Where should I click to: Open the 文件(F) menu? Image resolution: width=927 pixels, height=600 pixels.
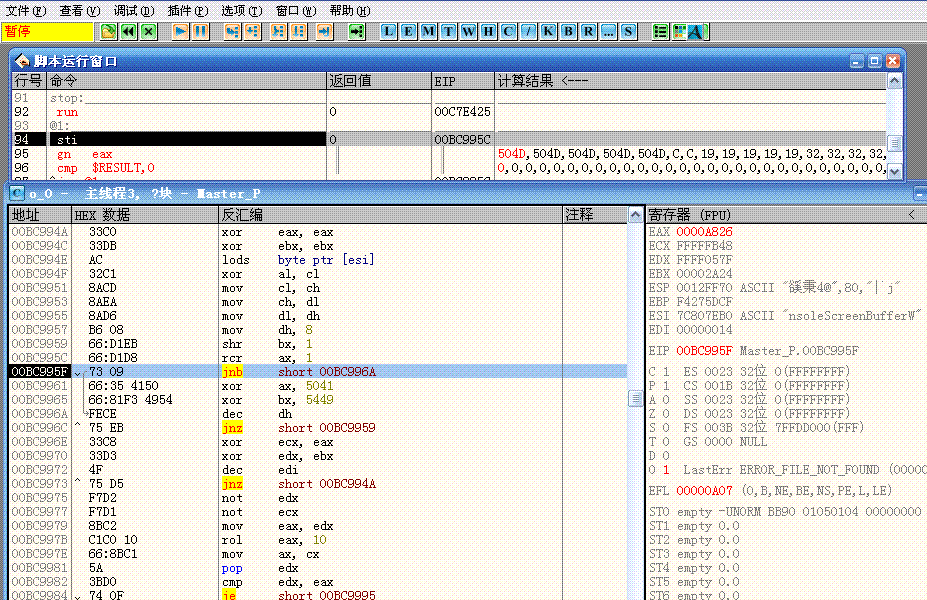pyautogui.click(x=25, y=11)
